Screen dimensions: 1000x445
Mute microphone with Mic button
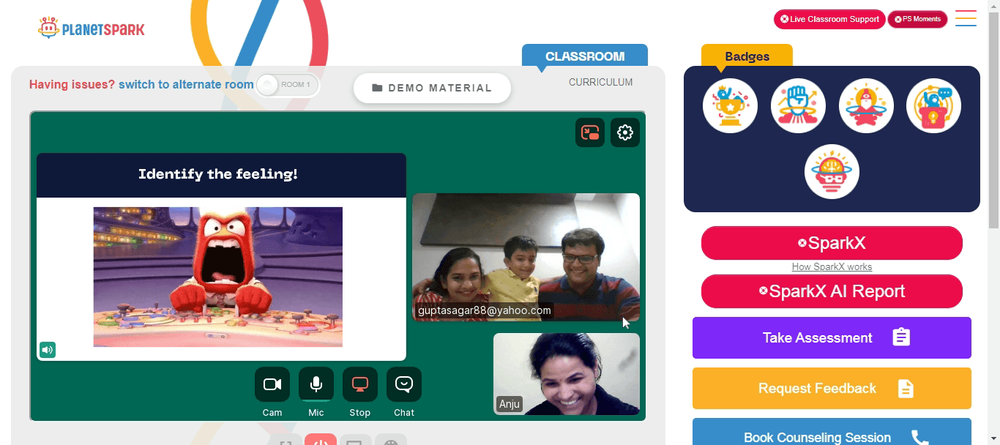point(316,384)
